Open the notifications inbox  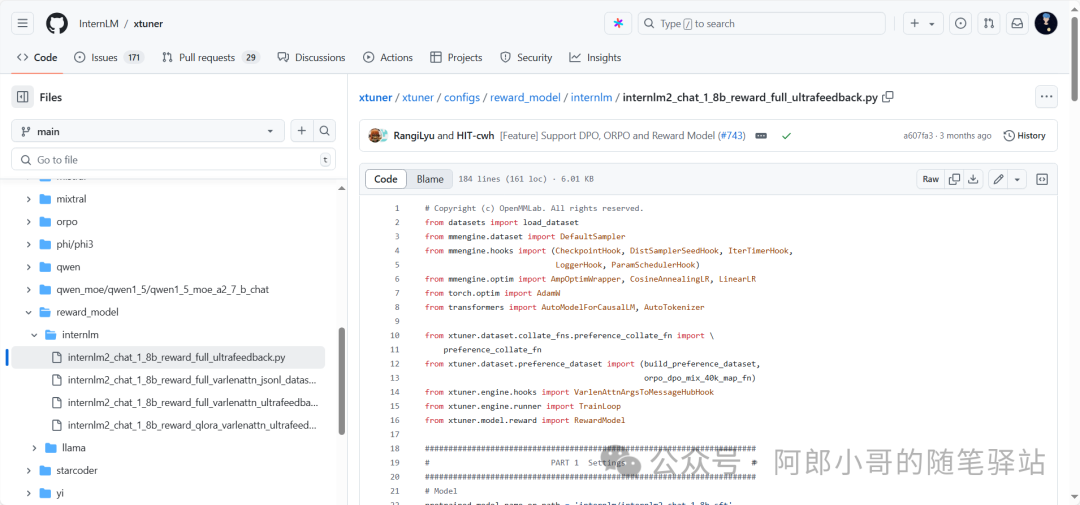pos(1017,23)
